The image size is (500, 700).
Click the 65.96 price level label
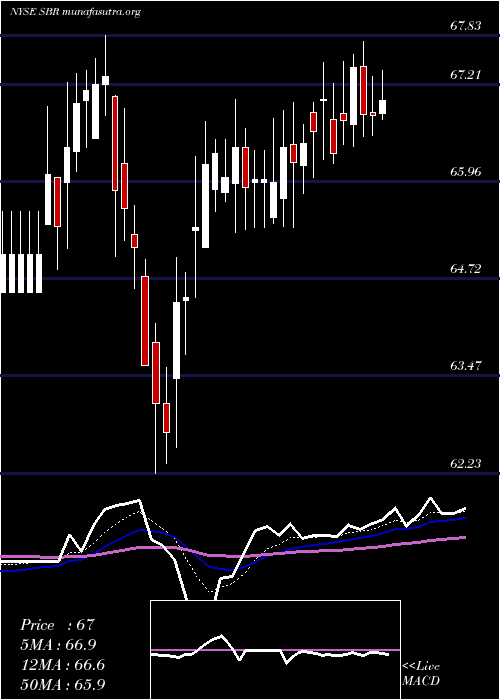click(466, 171)
